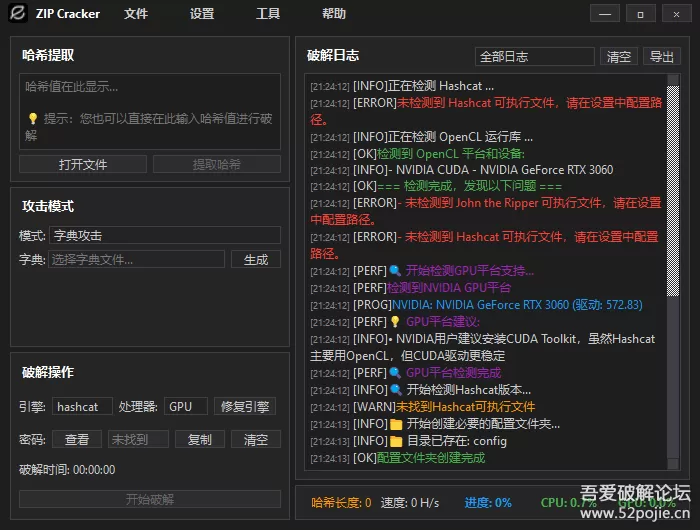Open the 设置 menu
This screenshot has width=700, height=530.
(x=202, y=14)
